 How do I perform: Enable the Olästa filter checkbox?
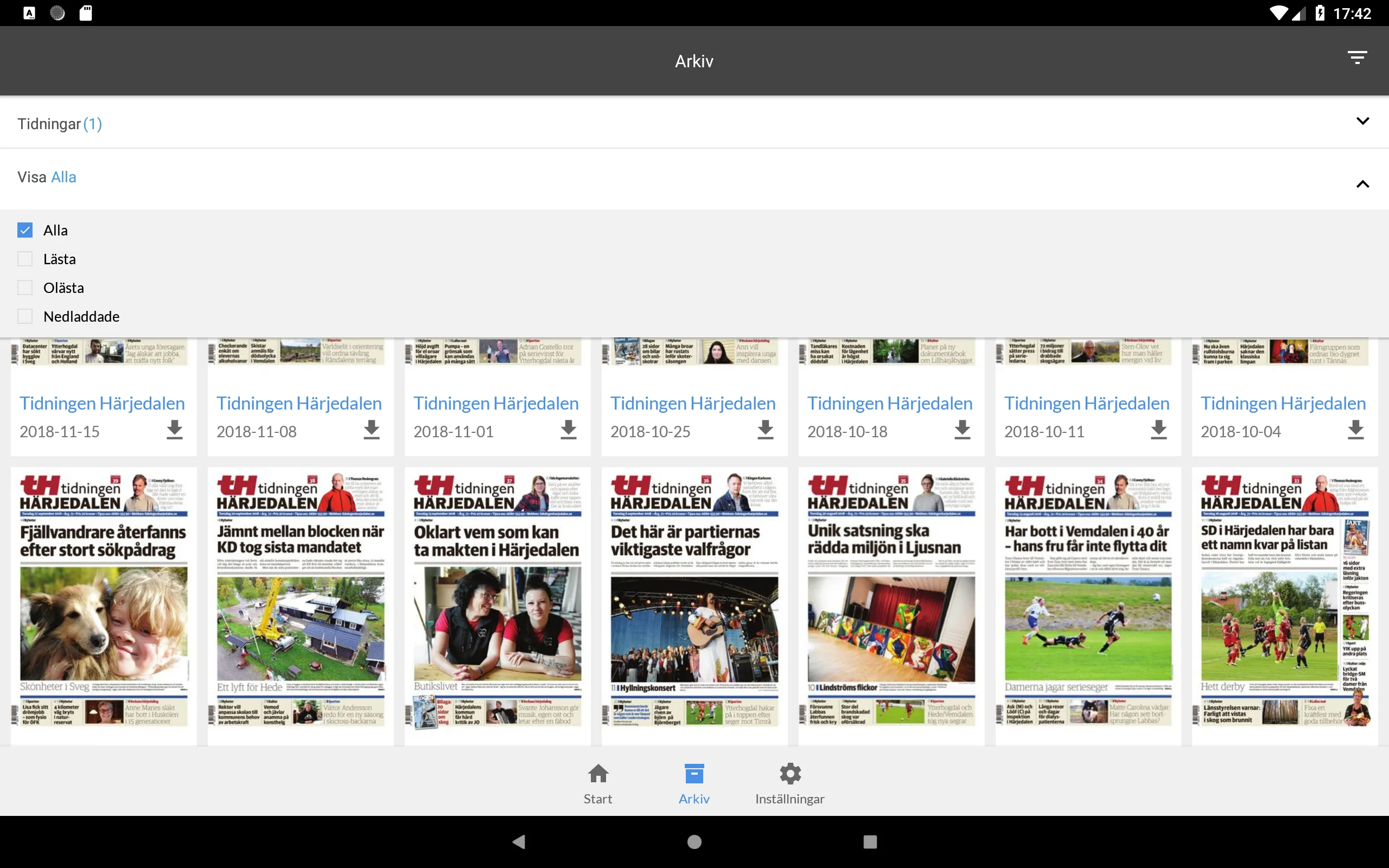tap(24, 288)
